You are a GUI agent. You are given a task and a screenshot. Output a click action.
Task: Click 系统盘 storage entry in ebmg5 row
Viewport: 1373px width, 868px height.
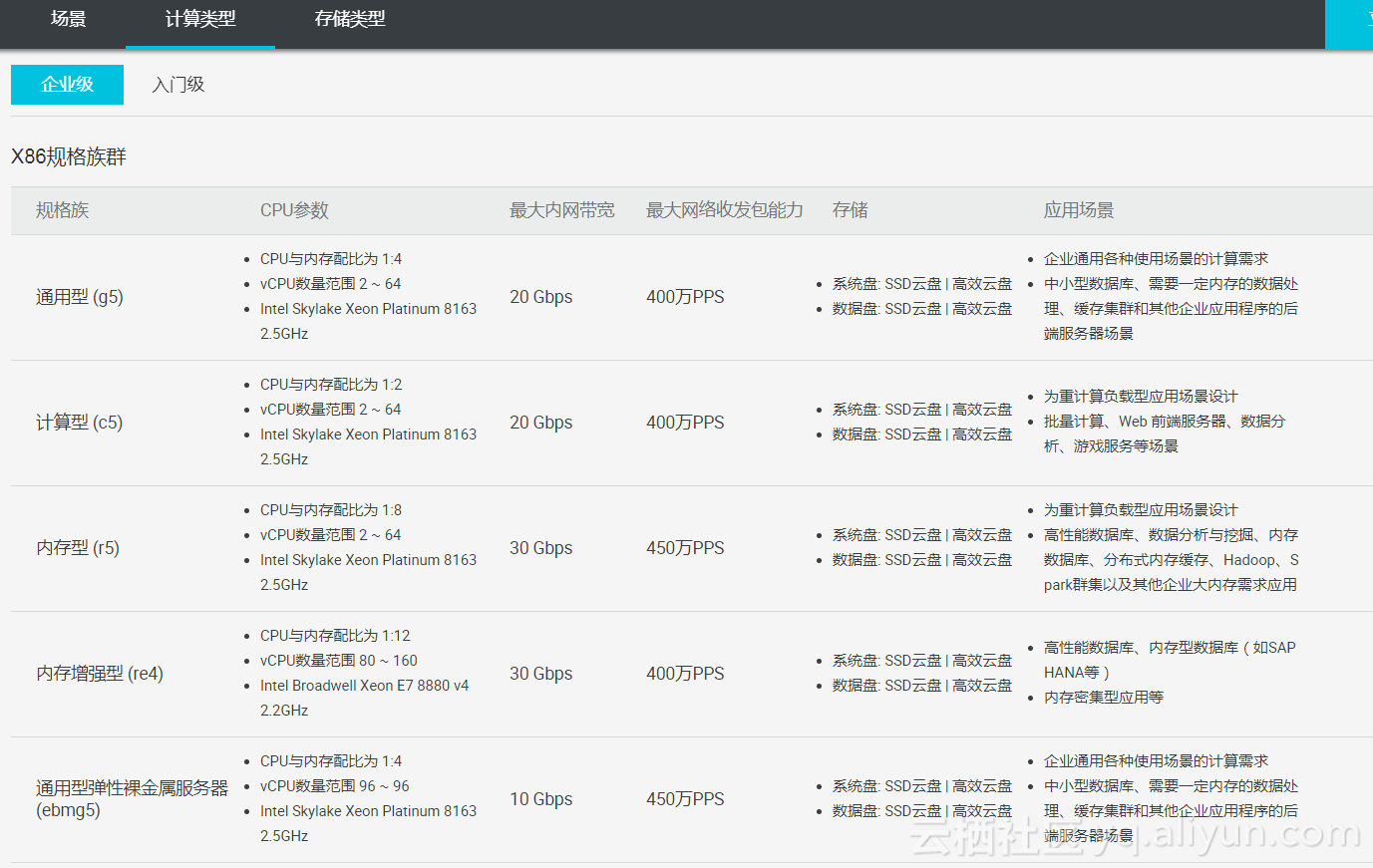922,786
